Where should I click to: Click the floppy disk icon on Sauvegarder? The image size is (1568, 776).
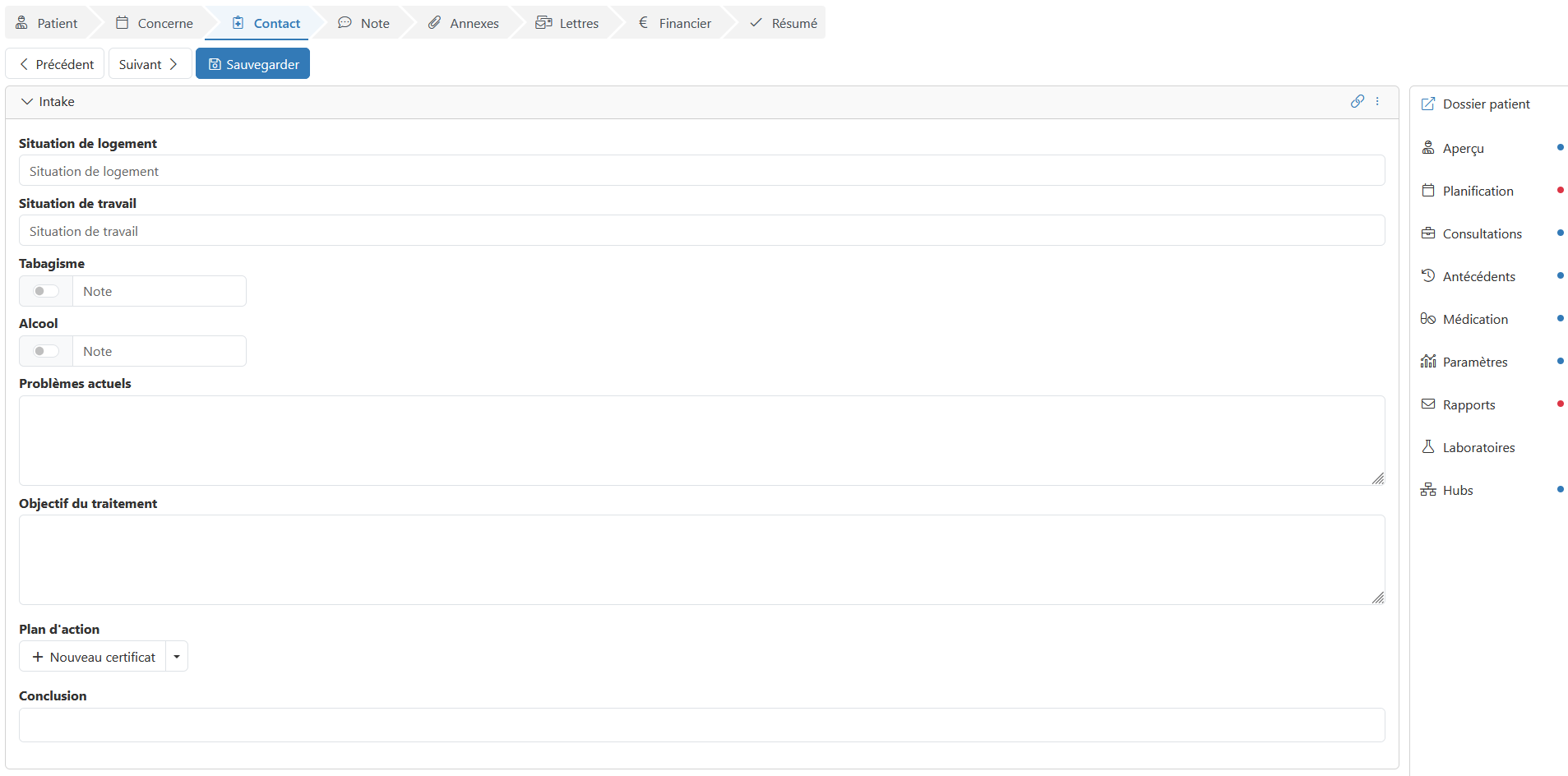pos(215,64)
